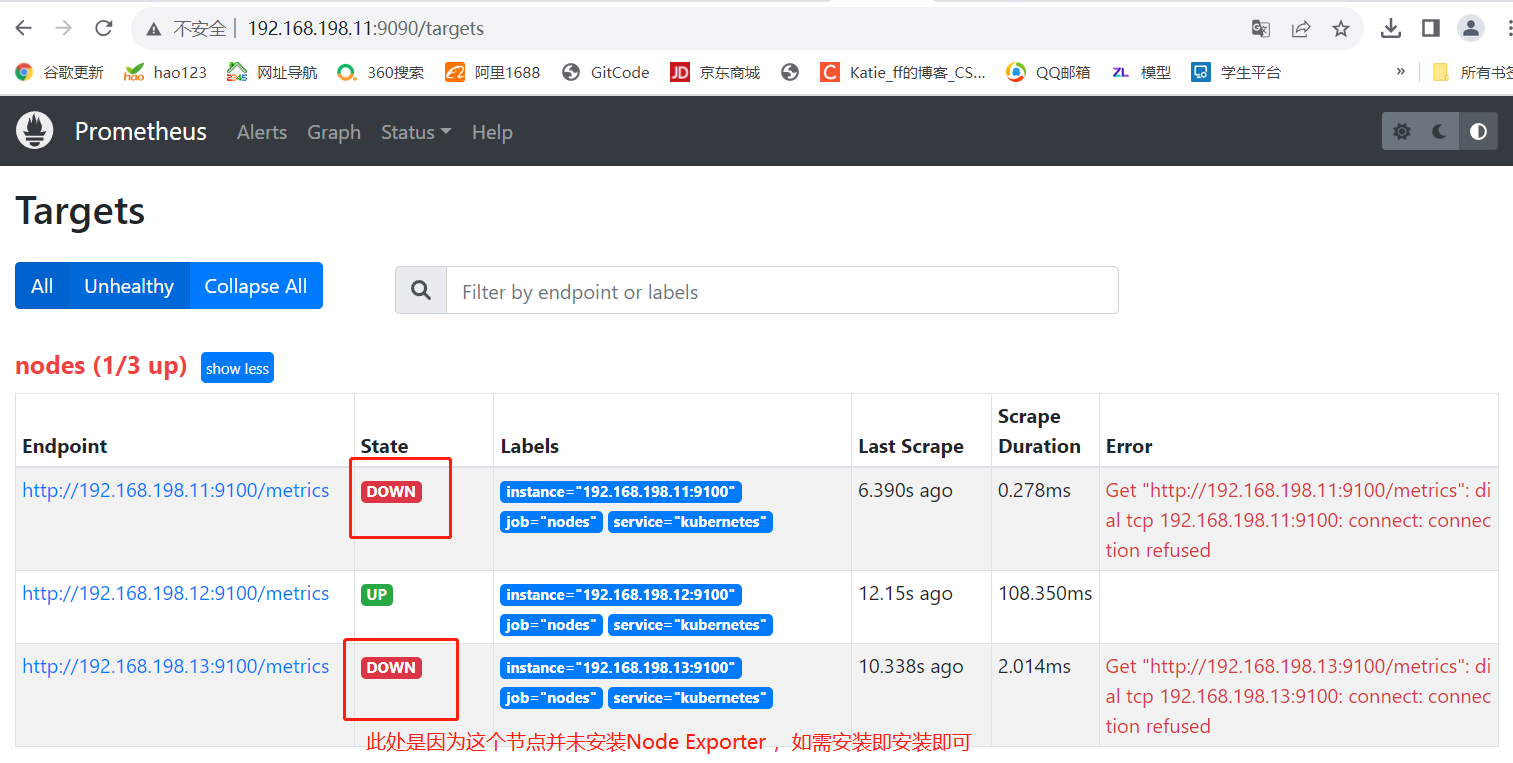Click the unnamed globe bookmark icon
This screenshot has height=763, width=1513.
[790, 72]
